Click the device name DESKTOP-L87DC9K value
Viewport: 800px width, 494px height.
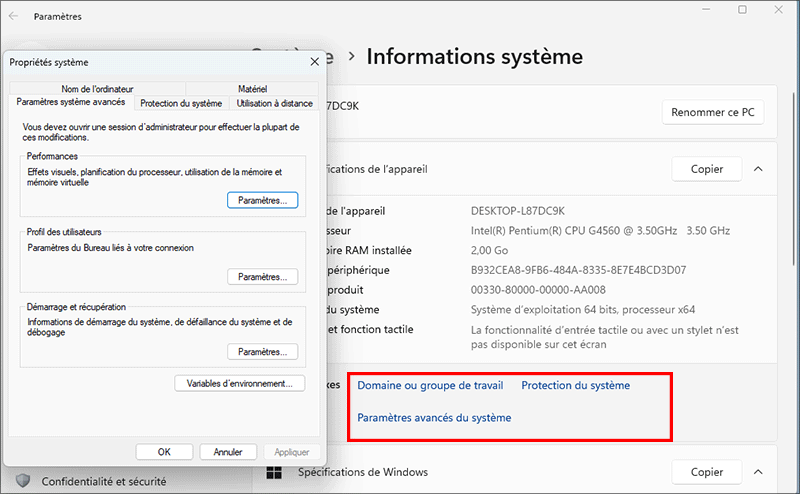tap(518, 211)
